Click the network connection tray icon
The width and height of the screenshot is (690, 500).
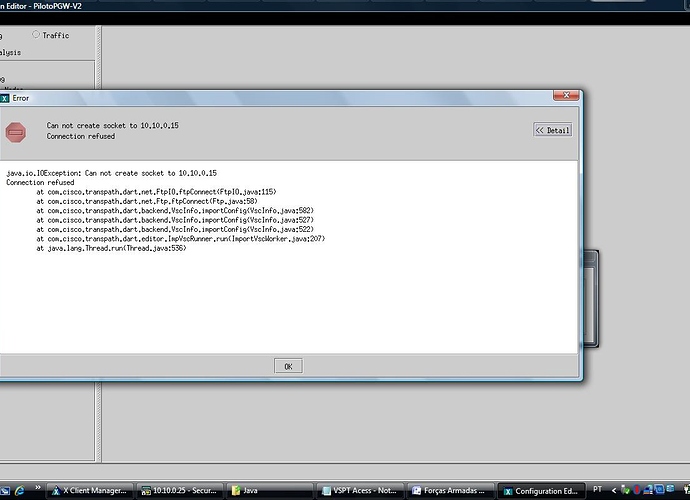(647, 489)
